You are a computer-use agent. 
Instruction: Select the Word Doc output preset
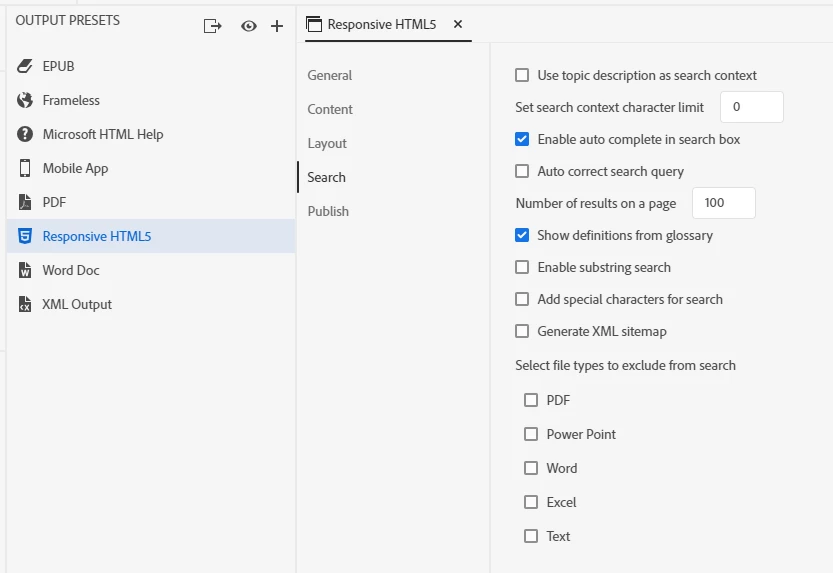71,270
